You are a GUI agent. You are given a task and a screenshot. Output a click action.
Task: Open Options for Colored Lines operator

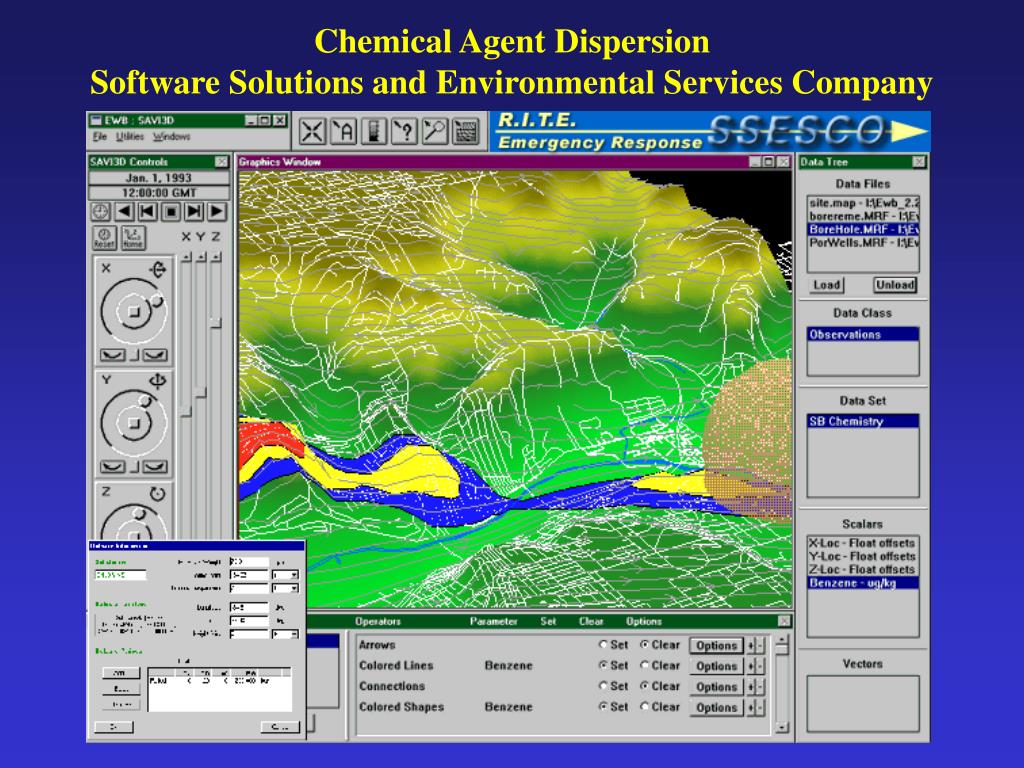coord(716,666)
